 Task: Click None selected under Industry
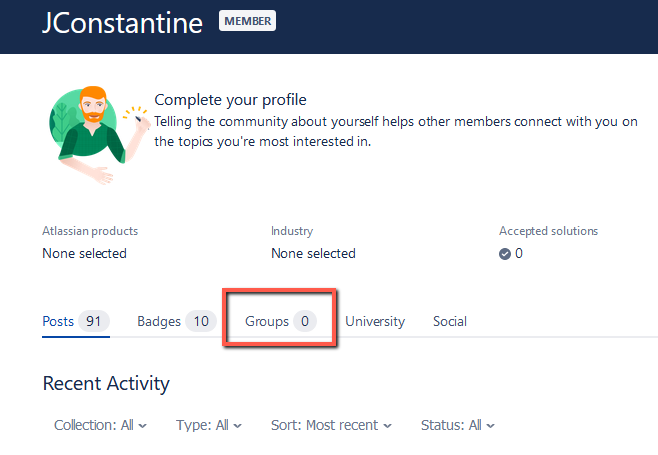click(x=313, y=254)
